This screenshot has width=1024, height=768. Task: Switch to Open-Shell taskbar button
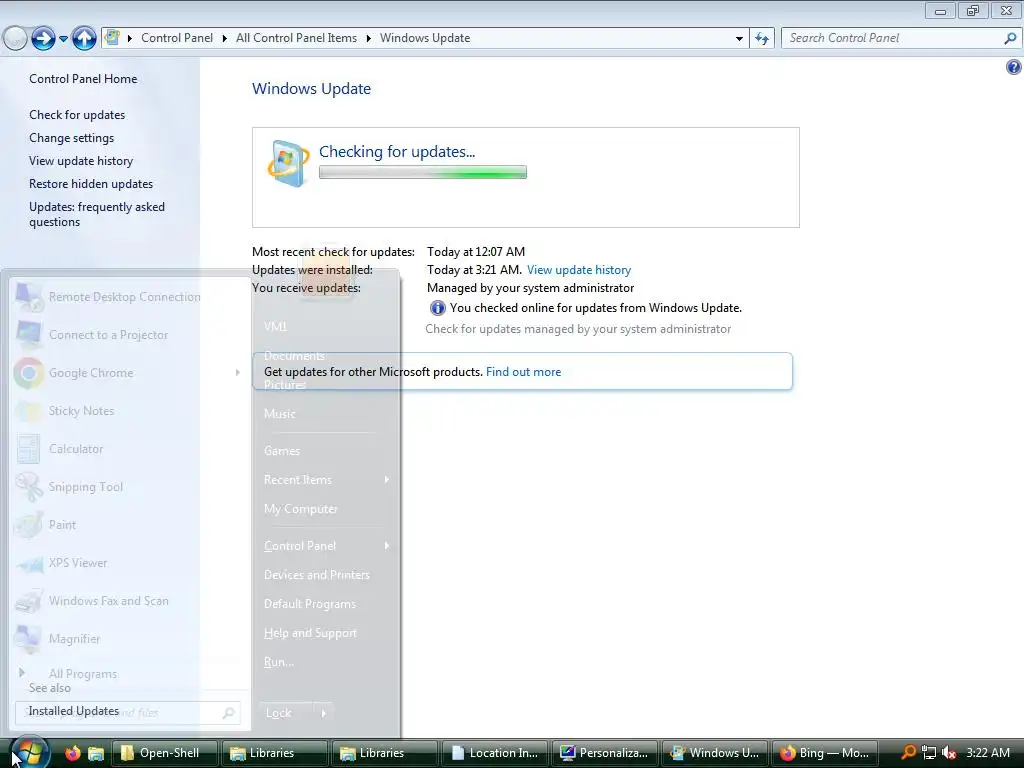click(164, 753)
